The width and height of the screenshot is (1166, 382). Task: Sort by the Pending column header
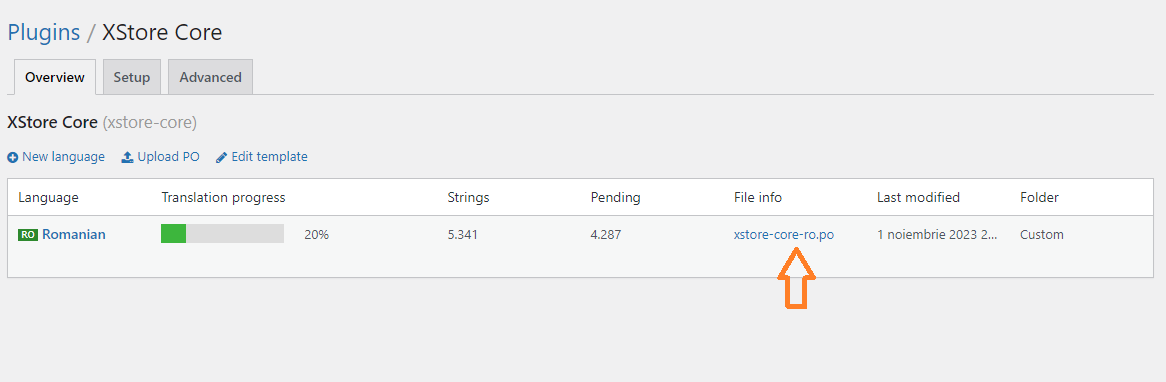click(616, 198)
